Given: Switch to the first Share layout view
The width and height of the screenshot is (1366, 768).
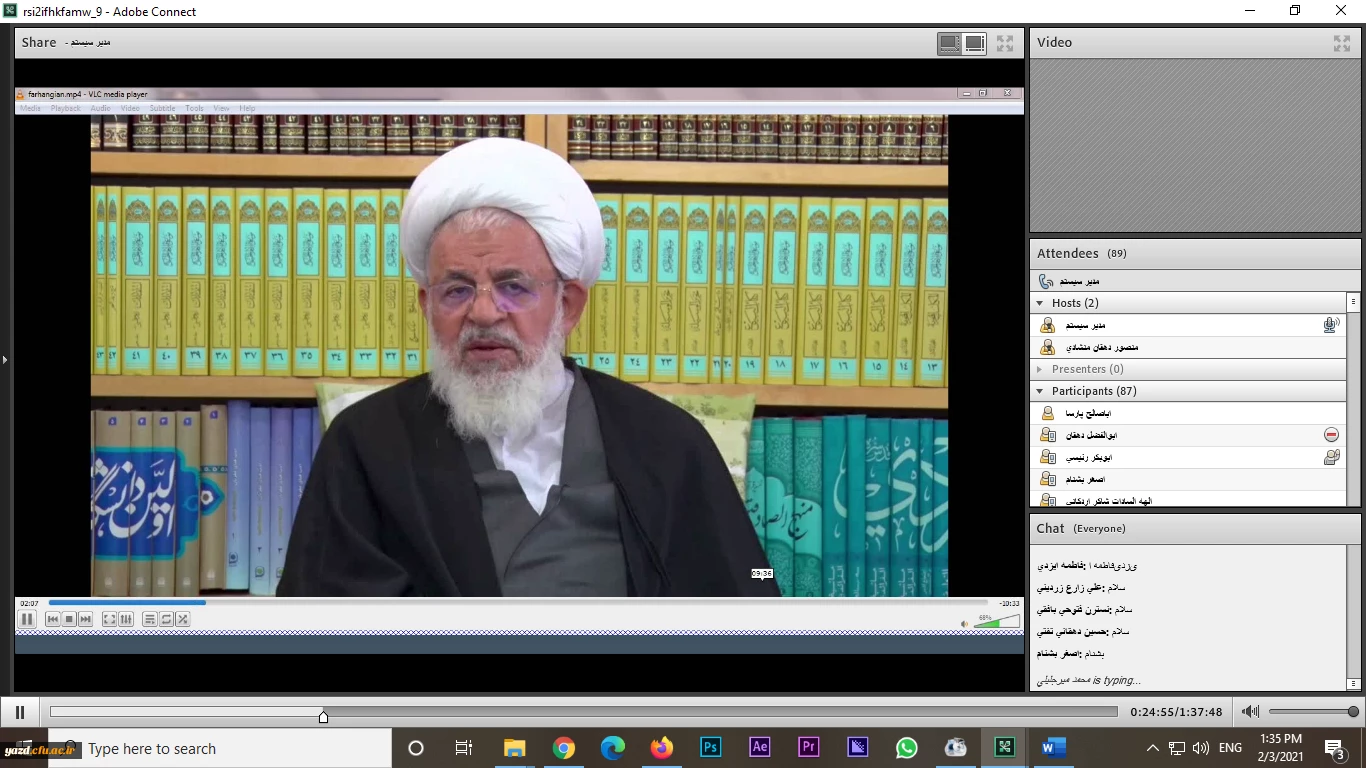Looking at the screenshot, I should [948, 43].
